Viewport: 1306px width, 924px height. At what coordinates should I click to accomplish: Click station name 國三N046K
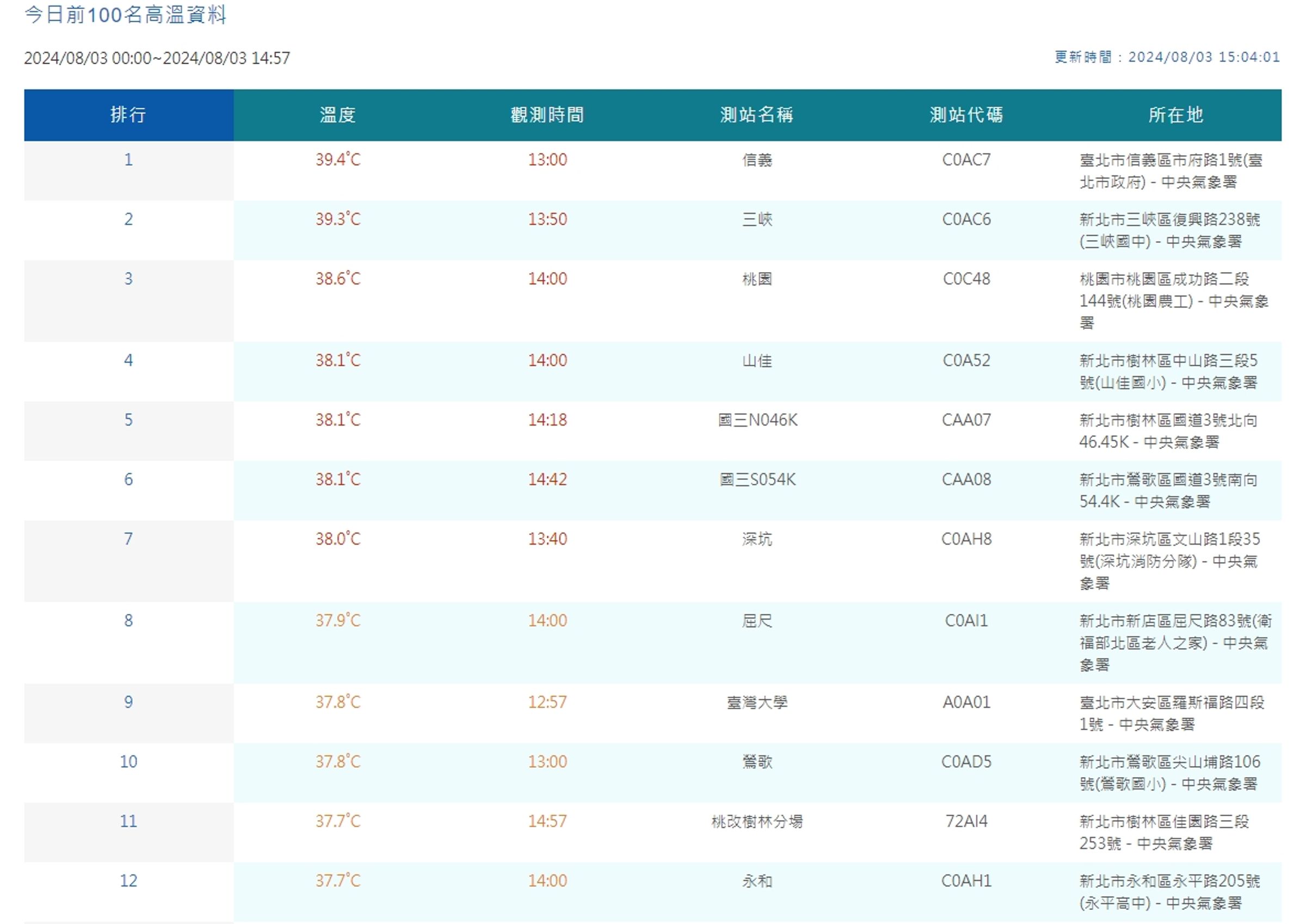point(757,420)
